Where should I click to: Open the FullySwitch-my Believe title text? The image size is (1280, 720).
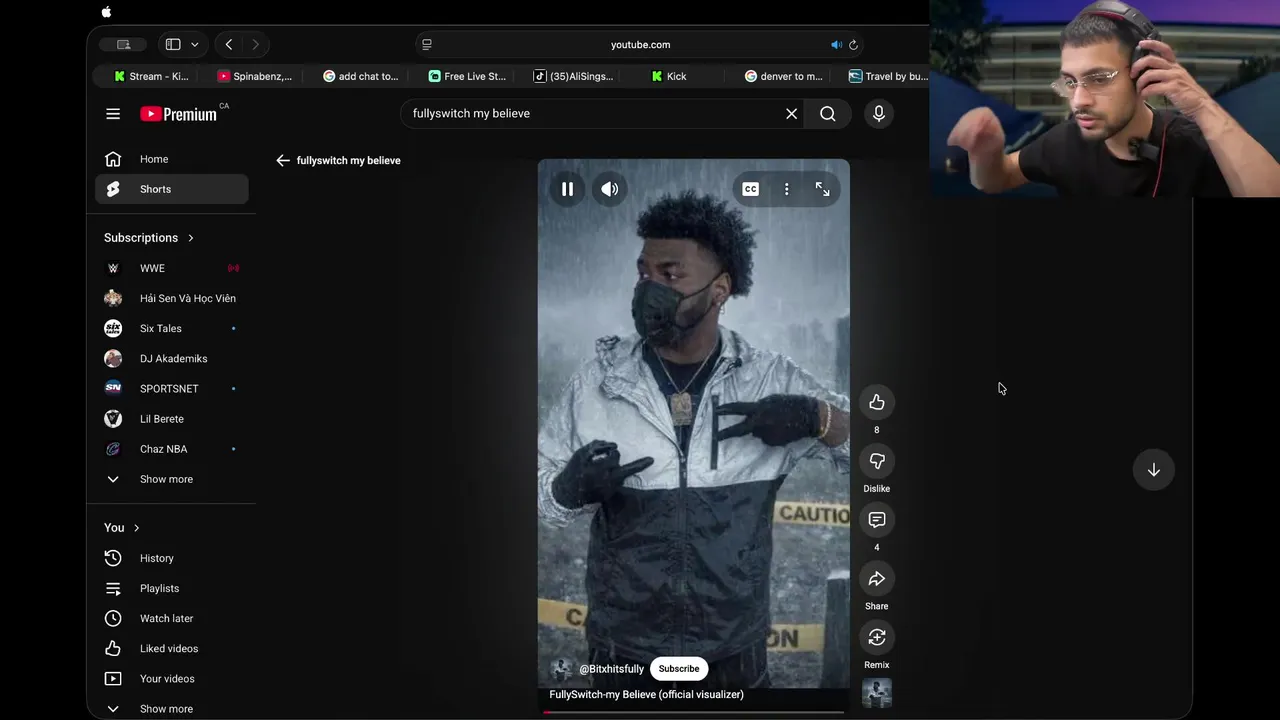647,695
